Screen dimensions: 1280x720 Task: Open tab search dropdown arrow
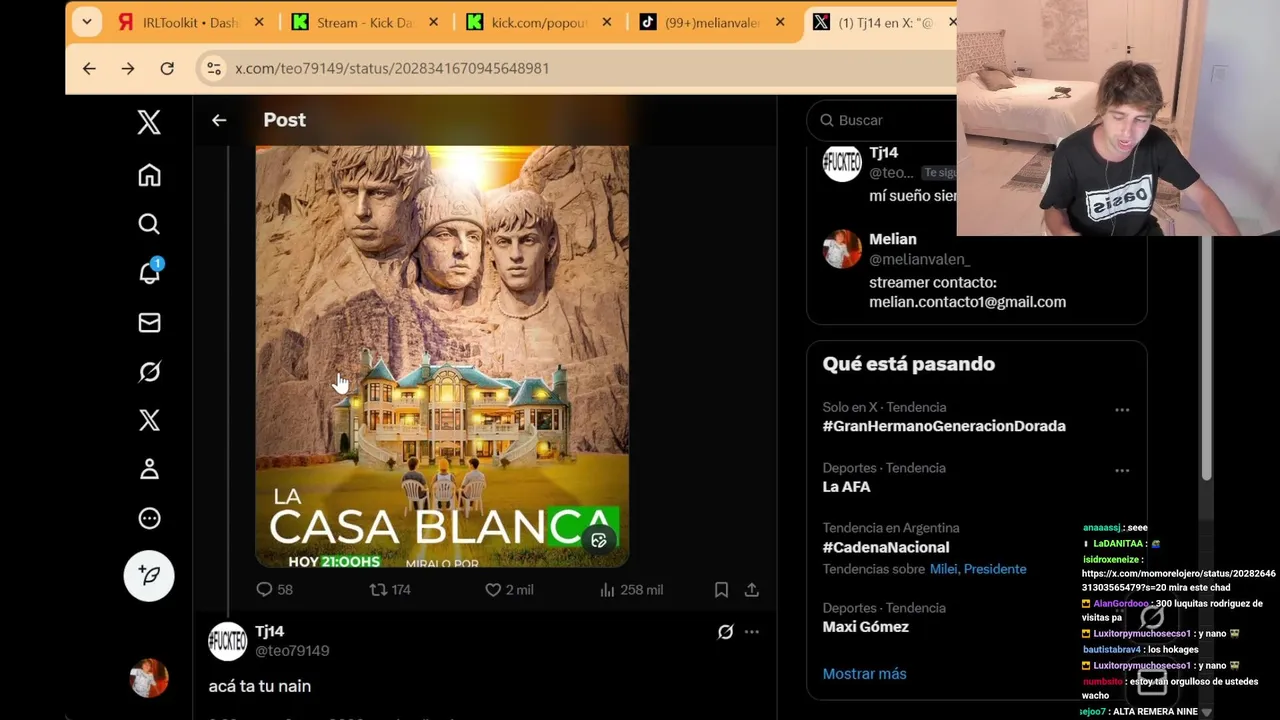coord(87,22)
